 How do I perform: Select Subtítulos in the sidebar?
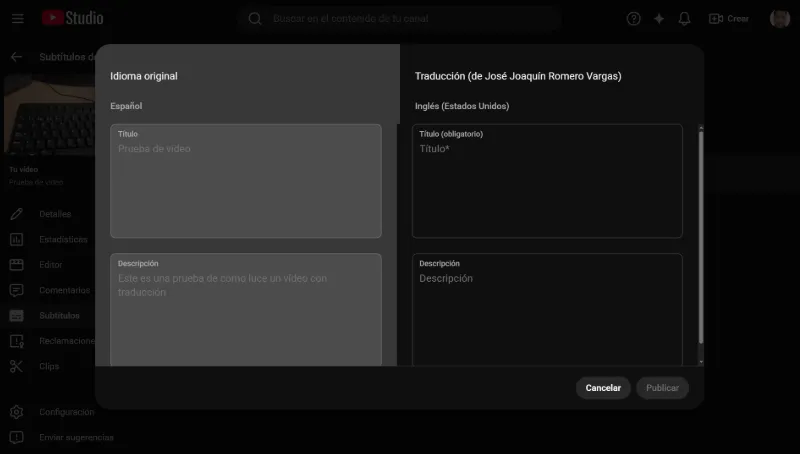pyautogui.click(x=59, y=316)
